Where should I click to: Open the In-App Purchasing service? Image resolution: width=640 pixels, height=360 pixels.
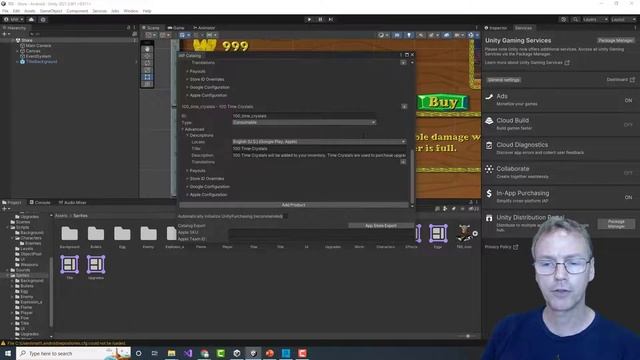tap(560, 197)
